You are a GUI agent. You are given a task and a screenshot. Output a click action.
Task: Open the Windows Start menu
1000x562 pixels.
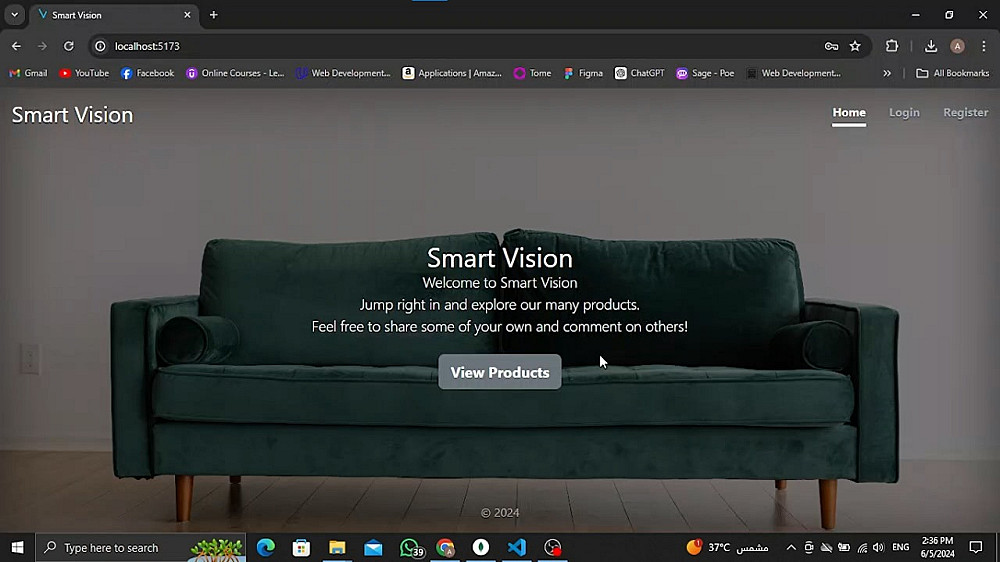[18, 547]
